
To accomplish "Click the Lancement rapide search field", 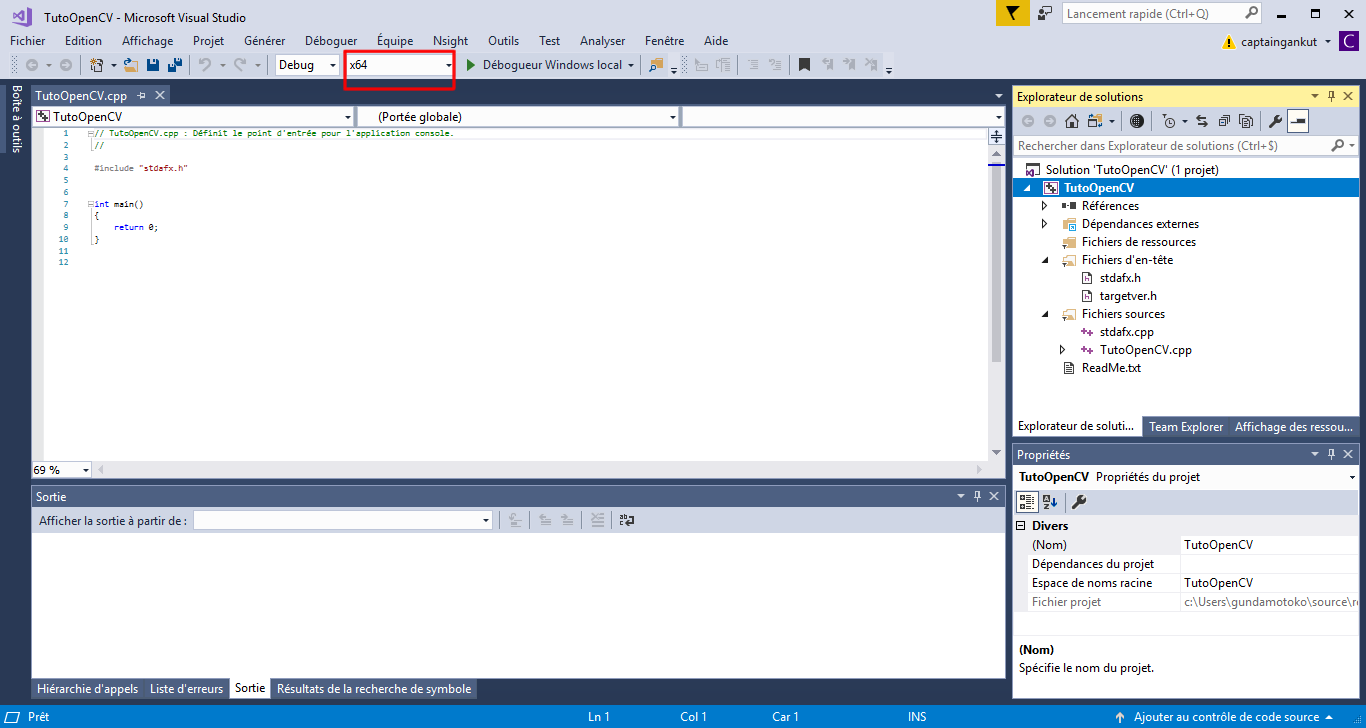I will click(1152, 14).
